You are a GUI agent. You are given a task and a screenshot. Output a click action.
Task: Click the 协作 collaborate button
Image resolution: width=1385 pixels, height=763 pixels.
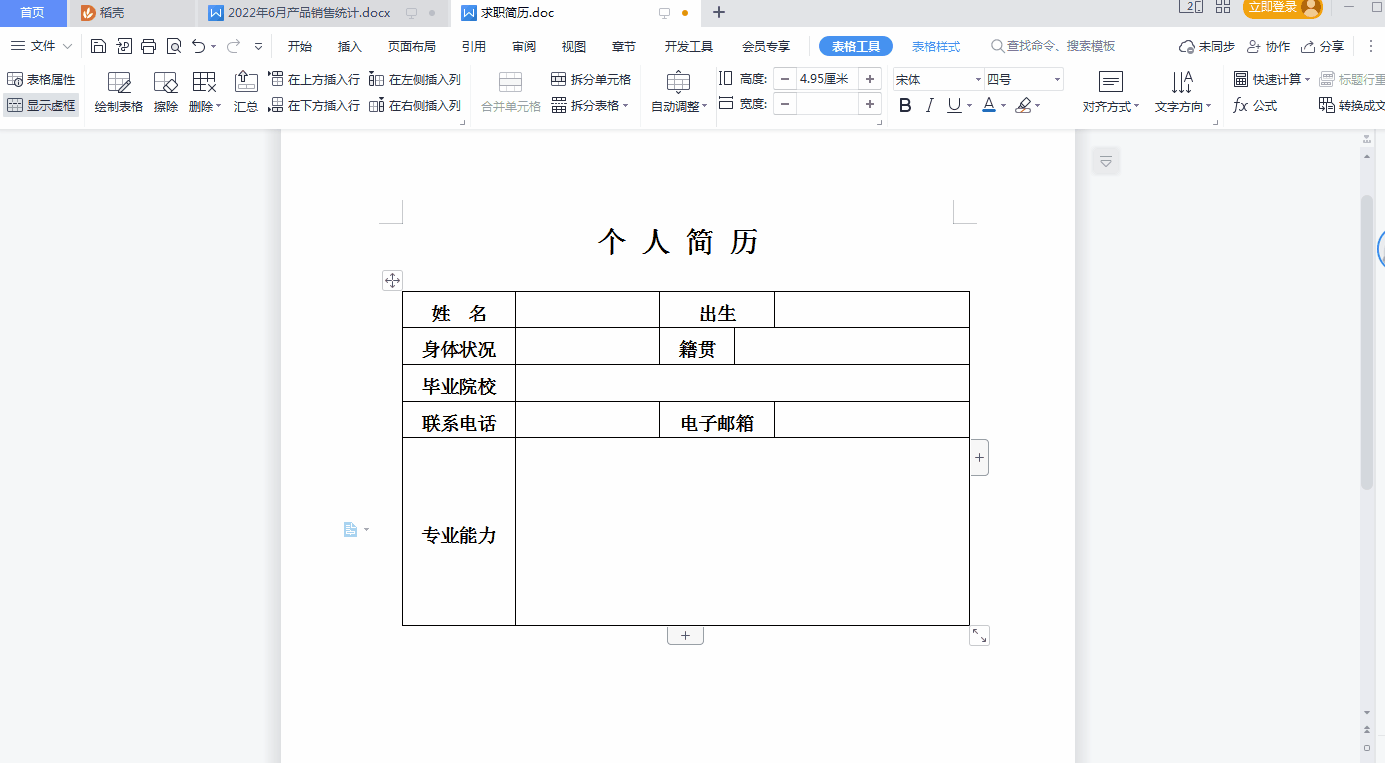coord(1268,46)
